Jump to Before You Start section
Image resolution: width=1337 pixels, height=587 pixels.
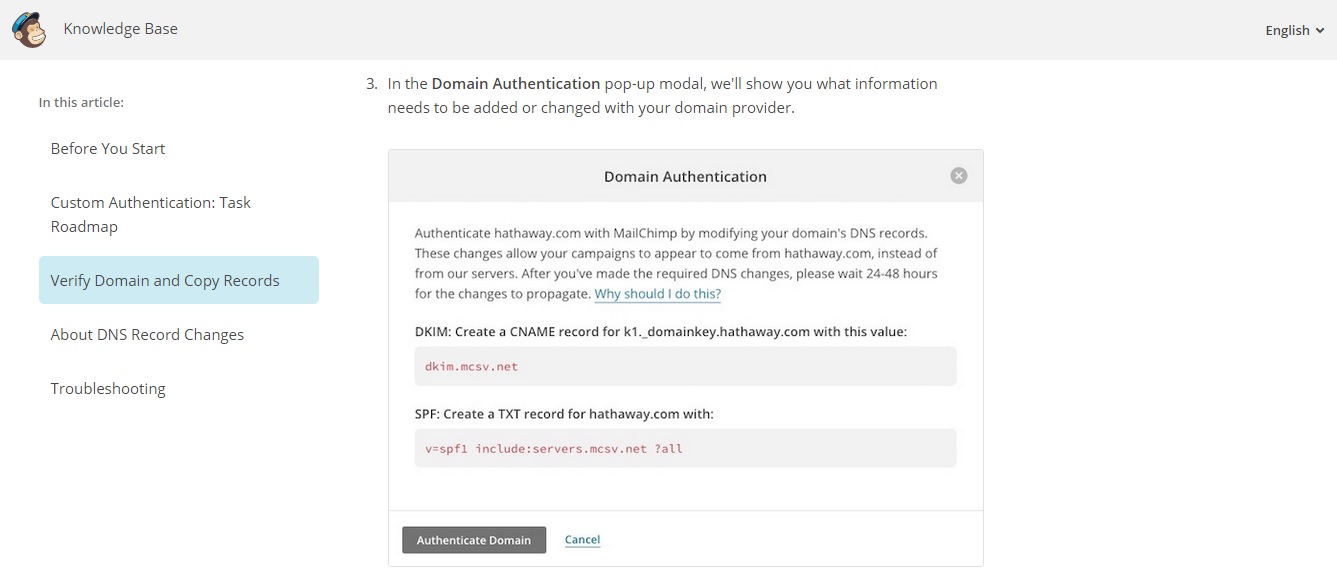[108, 148]
